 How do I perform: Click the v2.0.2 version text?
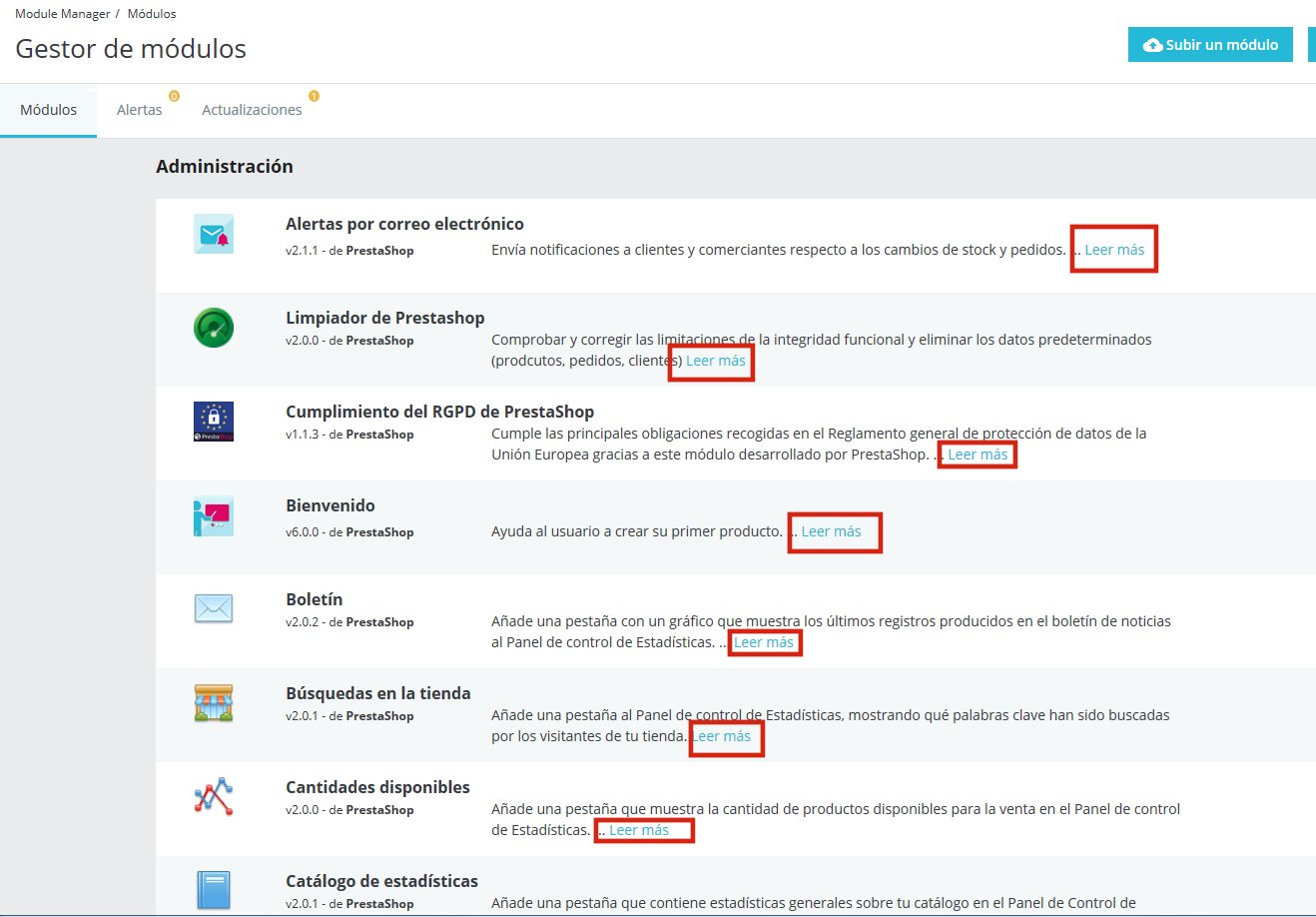tap(303, 622)
